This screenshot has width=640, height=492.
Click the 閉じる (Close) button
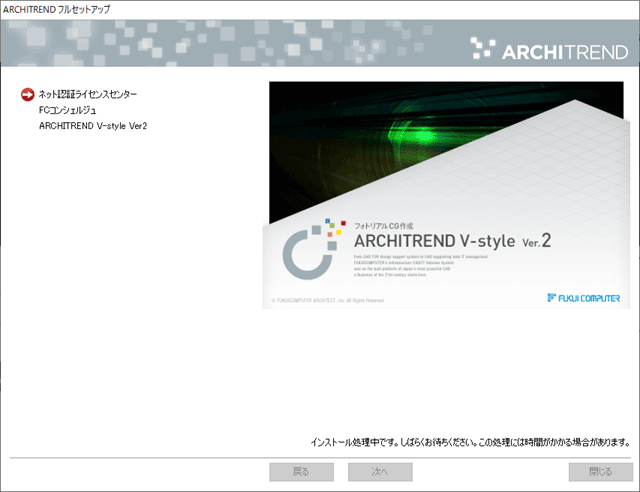600,472
